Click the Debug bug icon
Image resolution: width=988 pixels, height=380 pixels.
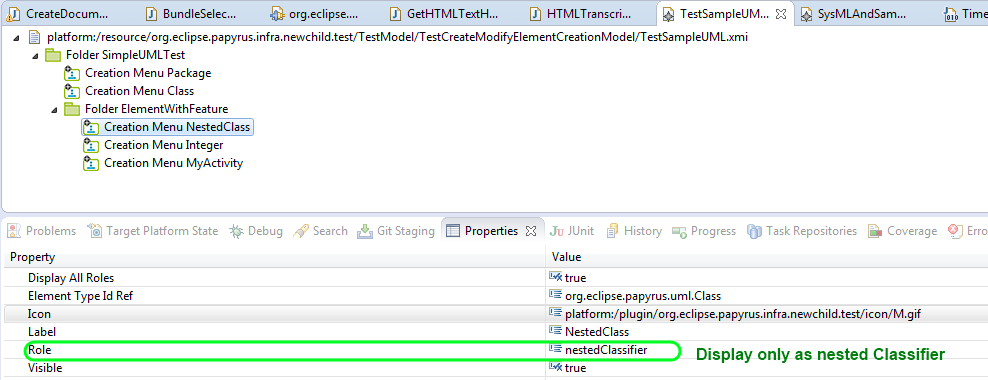tap(236, 231)
